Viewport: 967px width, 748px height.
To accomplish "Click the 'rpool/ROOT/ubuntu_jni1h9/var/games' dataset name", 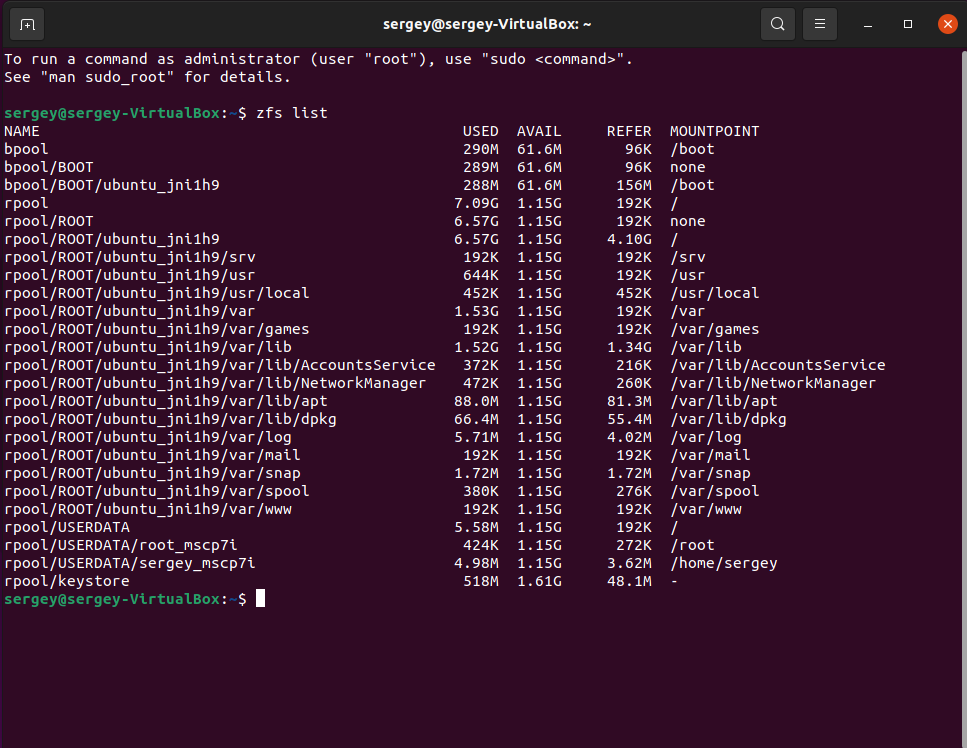I will 157,329.
